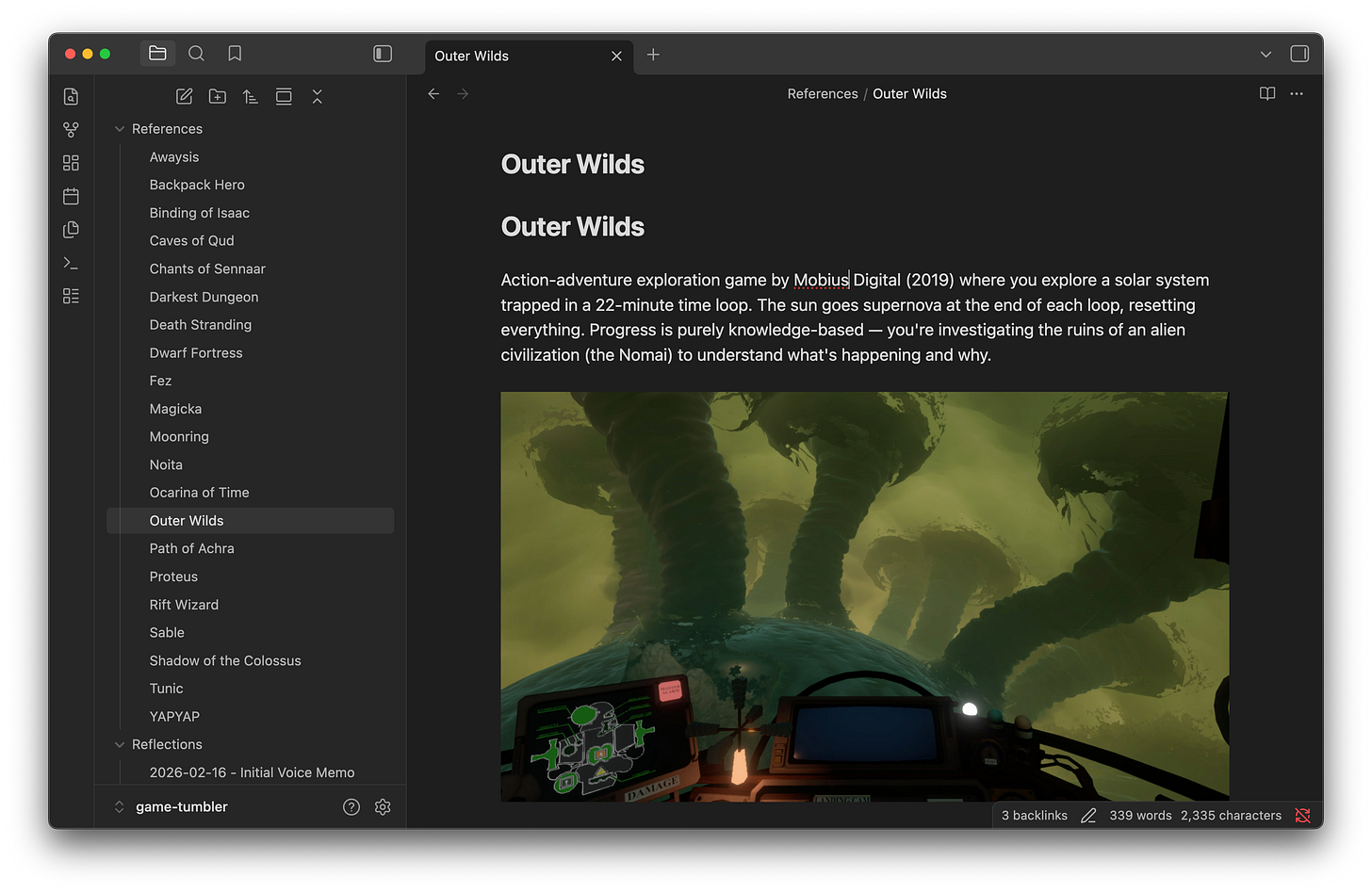Open the file explorer panel icon
Image resolution: width=1372 pixels, height=893 pixels.
[157, 54]
